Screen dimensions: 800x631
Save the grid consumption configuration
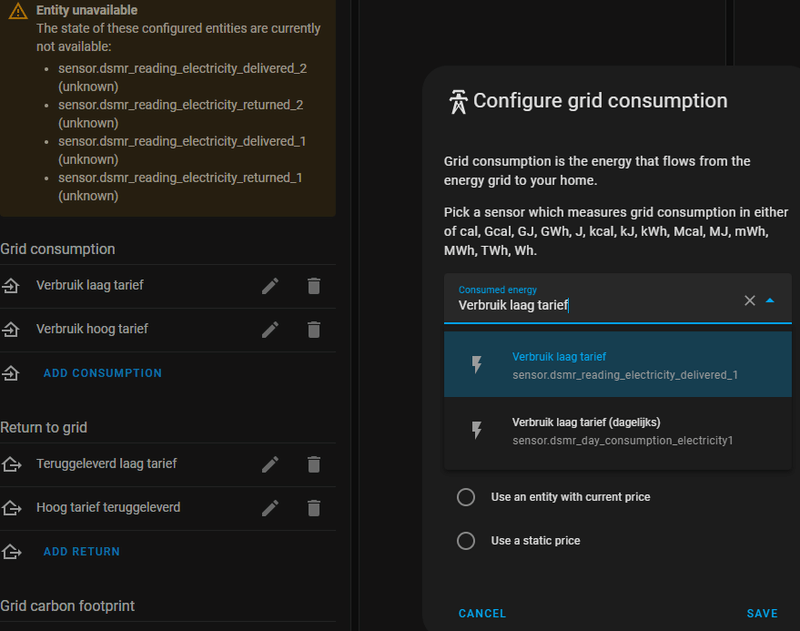(x=762, y=613)
